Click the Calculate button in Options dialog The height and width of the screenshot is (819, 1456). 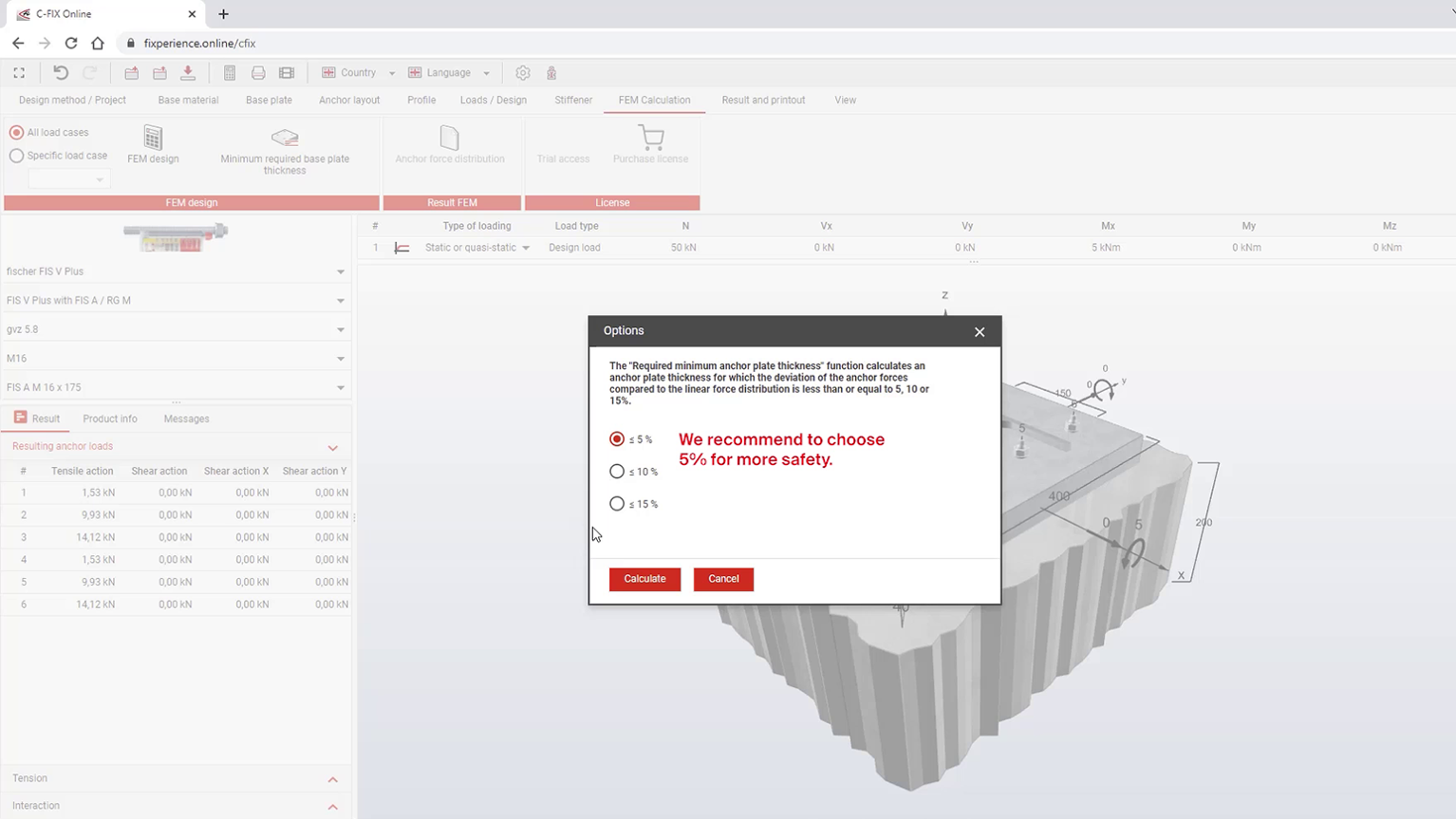coord(644,579)
